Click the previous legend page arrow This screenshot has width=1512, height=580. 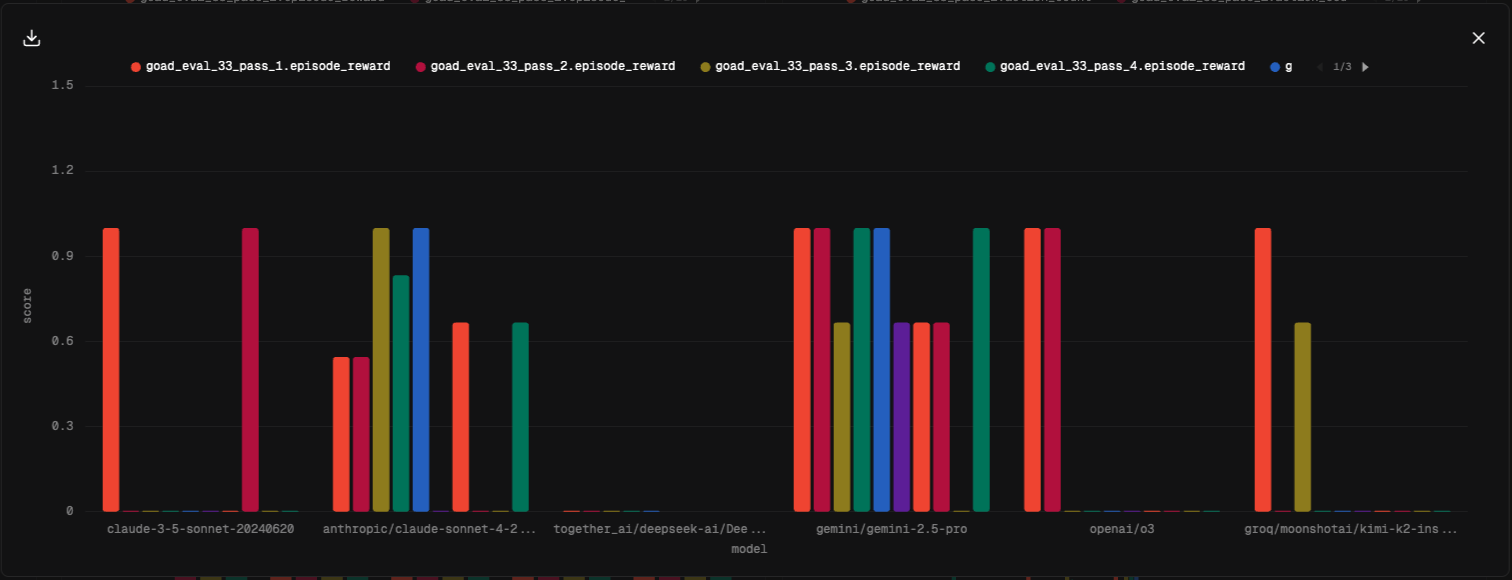tap(1320, 67)
